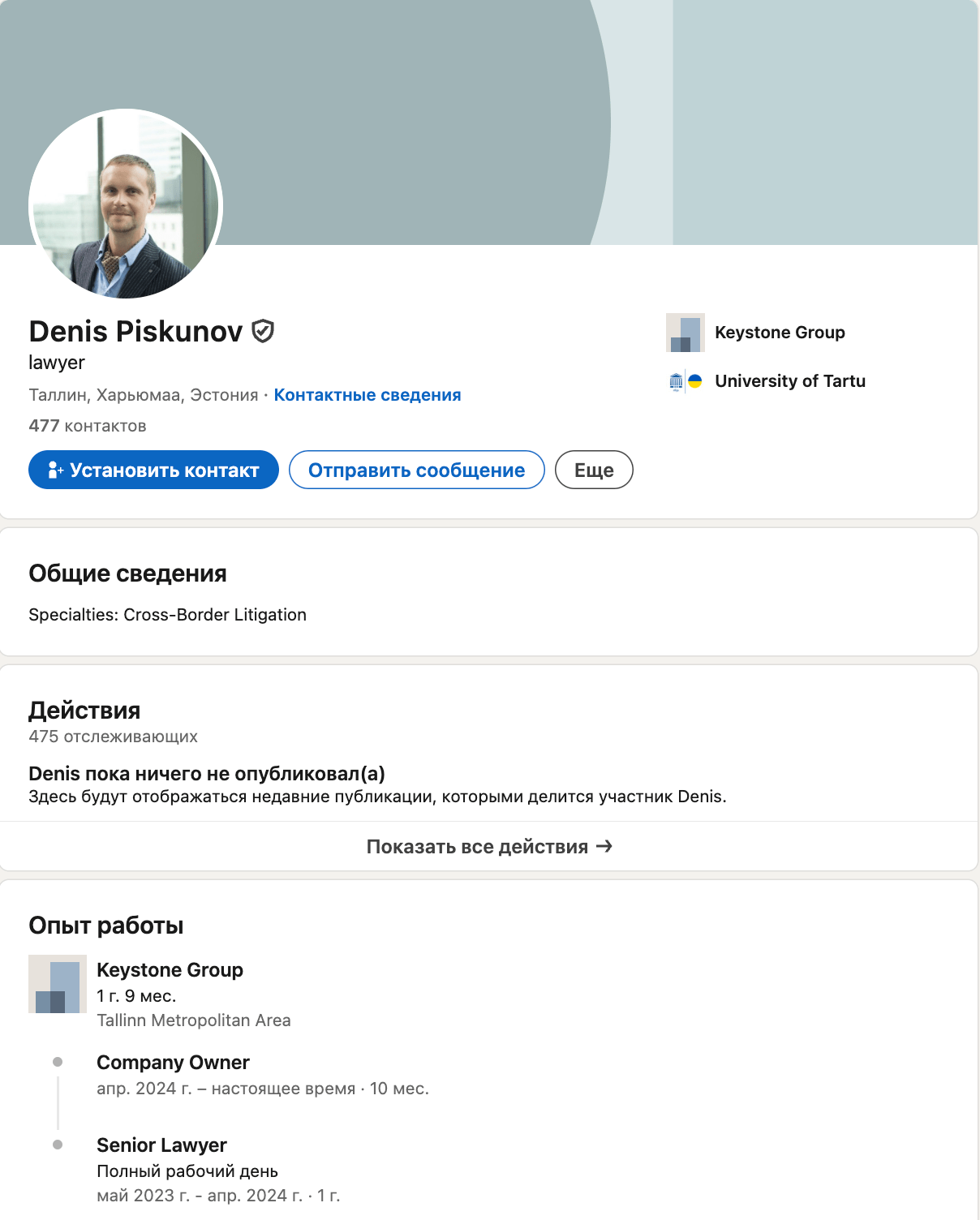Click the add-contact icon inside Установить контакт button

[55, 470]
